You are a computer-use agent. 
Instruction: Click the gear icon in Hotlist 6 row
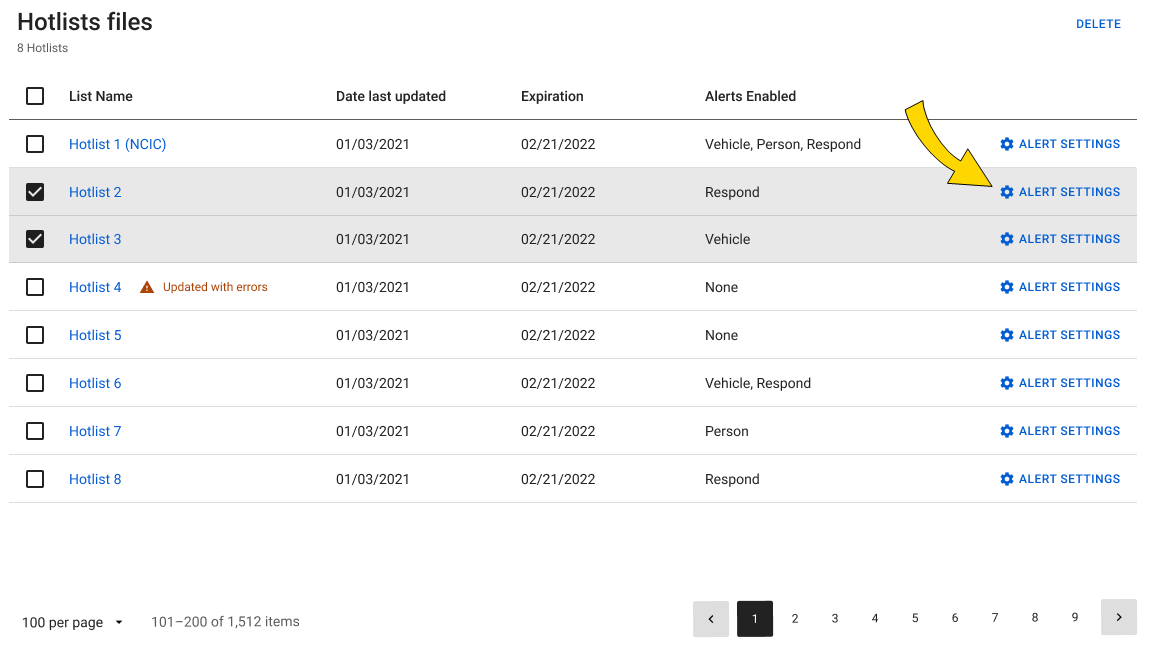(1006, 383)
